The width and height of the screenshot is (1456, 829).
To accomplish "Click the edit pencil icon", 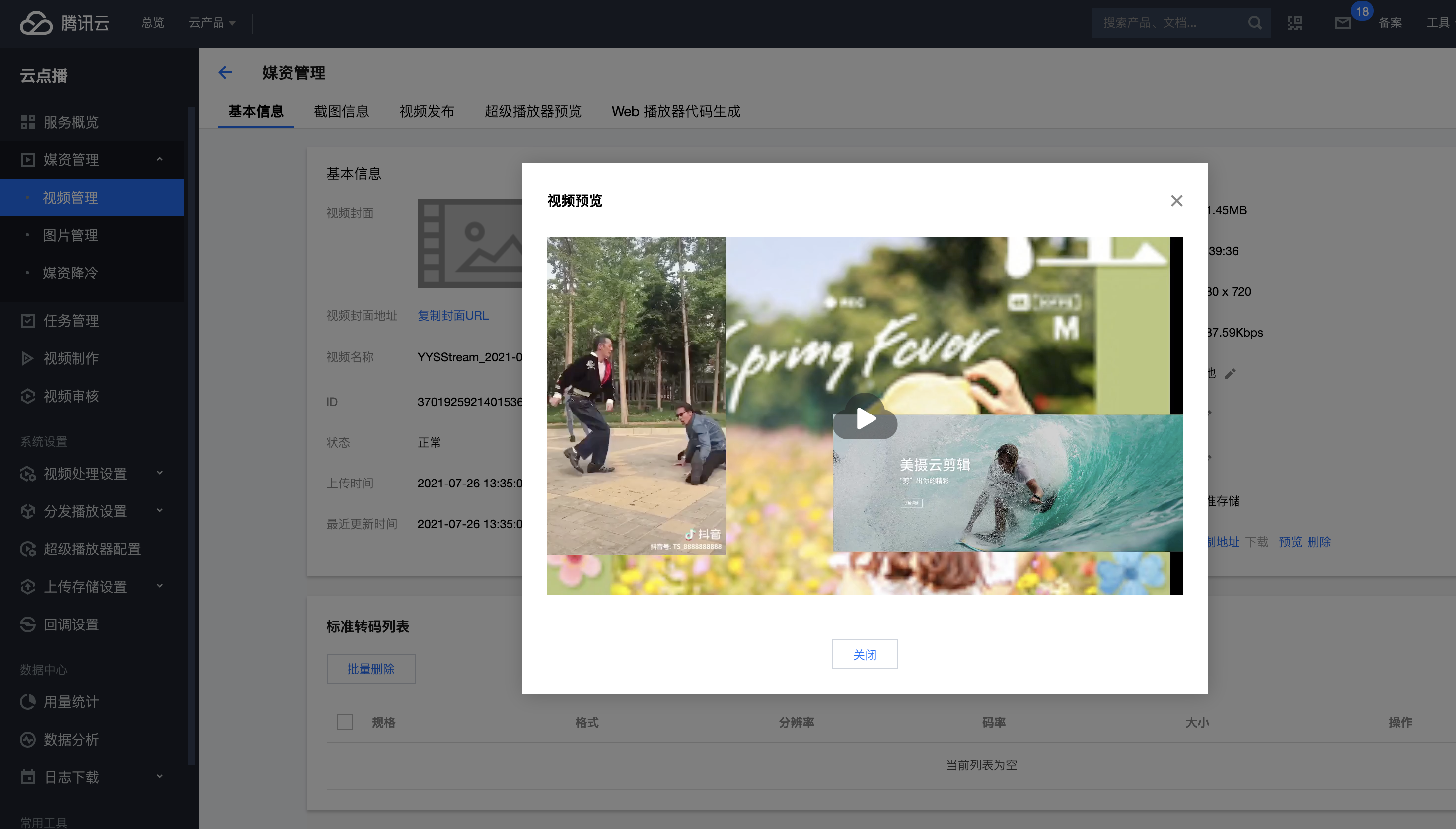I will (x=1230, y=373).
